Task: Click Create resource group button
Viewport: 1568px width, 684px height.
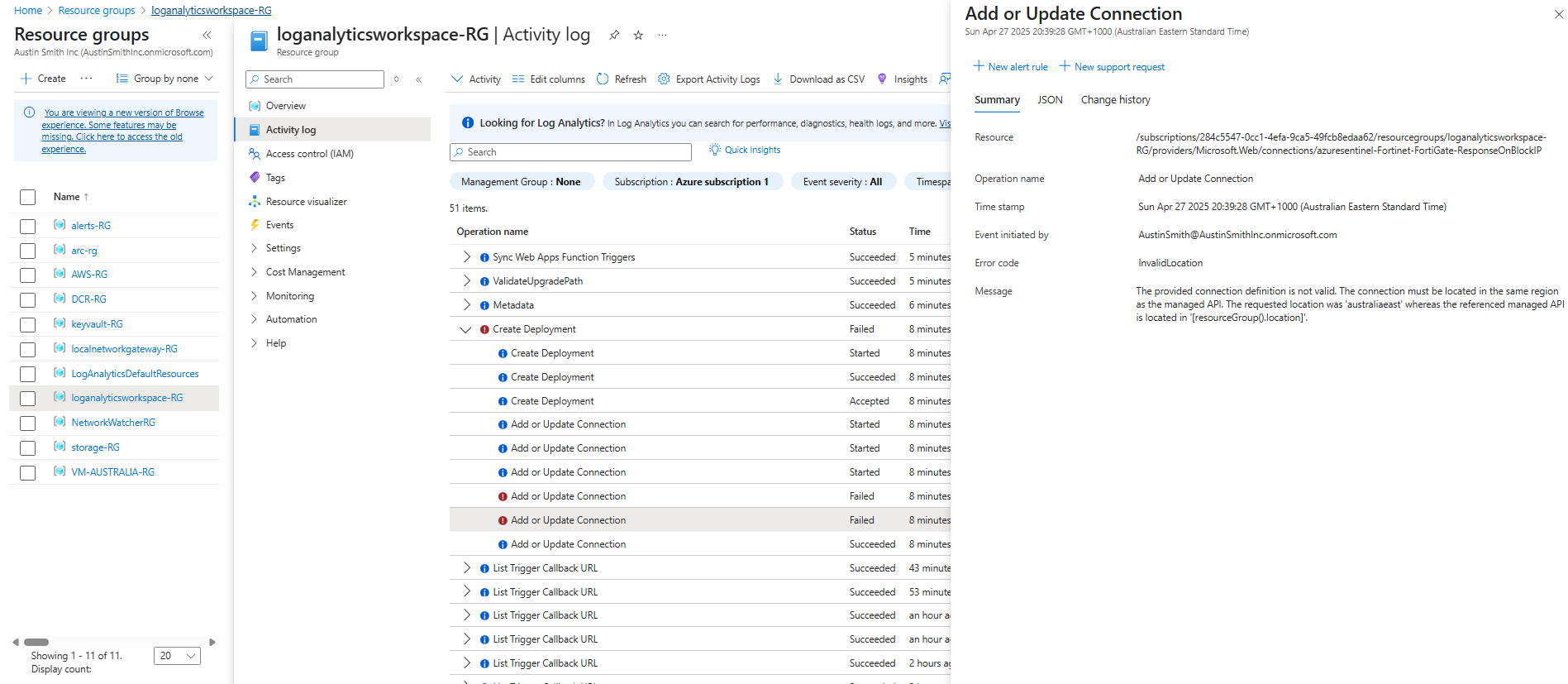Action: pos(44,79)
